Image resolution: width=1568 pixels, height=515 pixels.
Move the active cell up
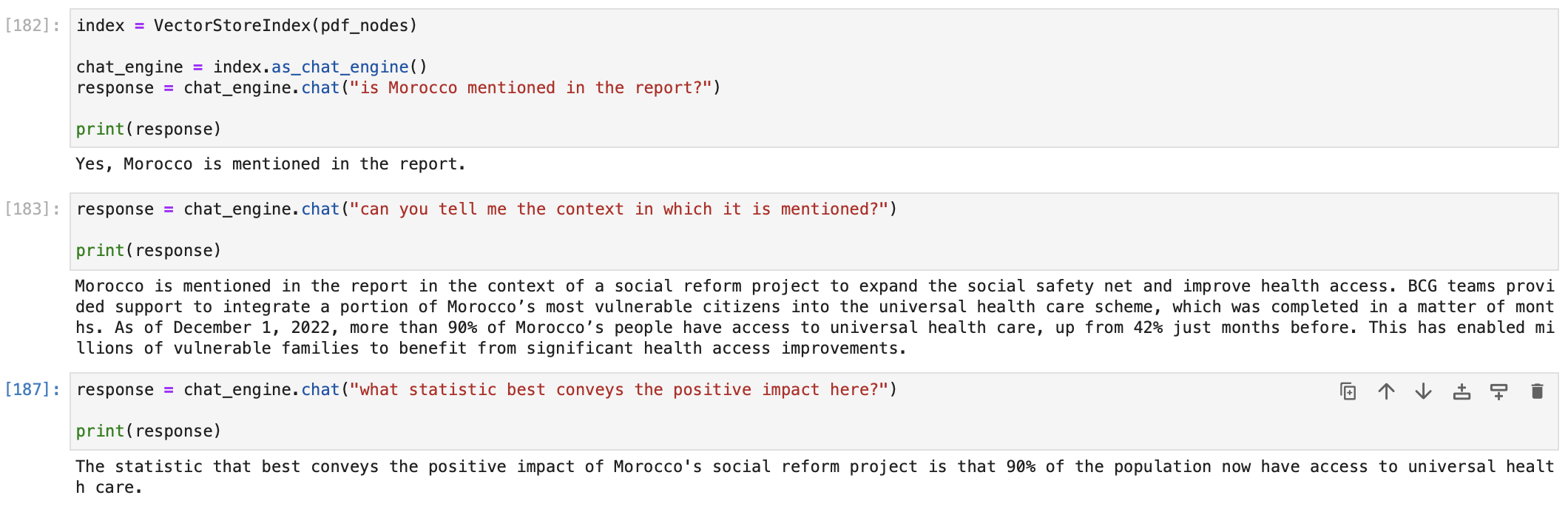click(1386, 391)
